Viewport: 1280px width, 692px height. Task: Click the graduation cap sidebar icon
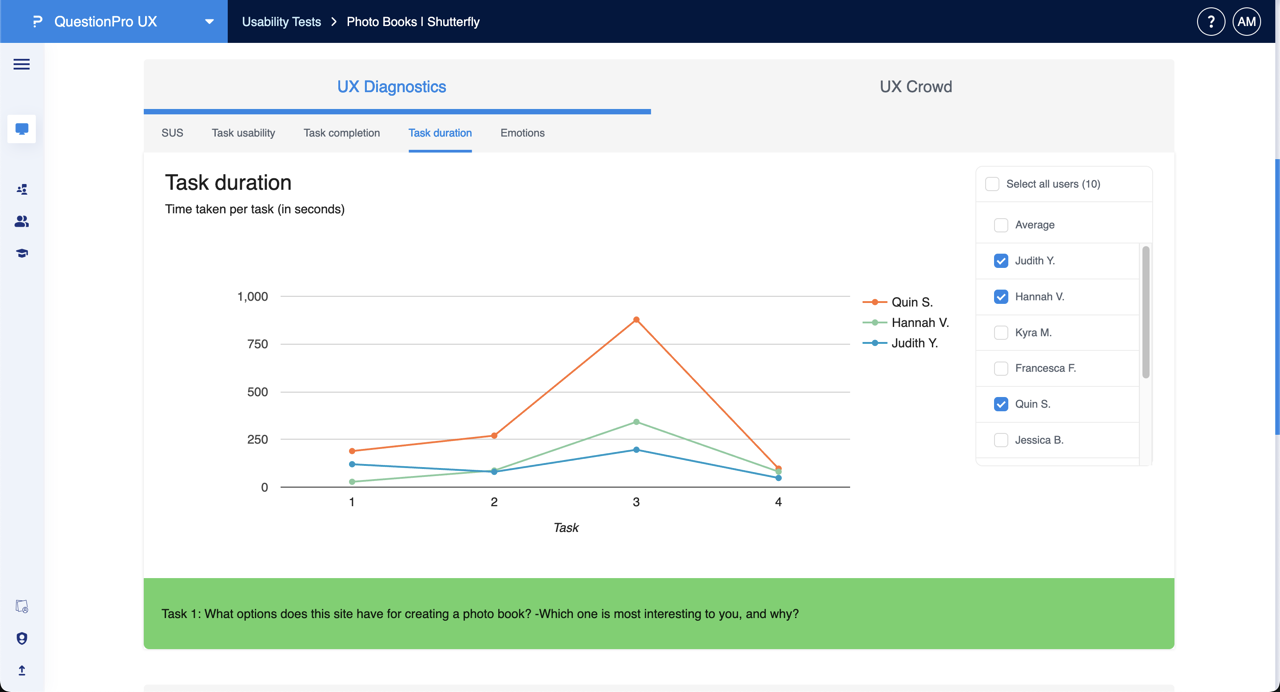pos(21,254)
